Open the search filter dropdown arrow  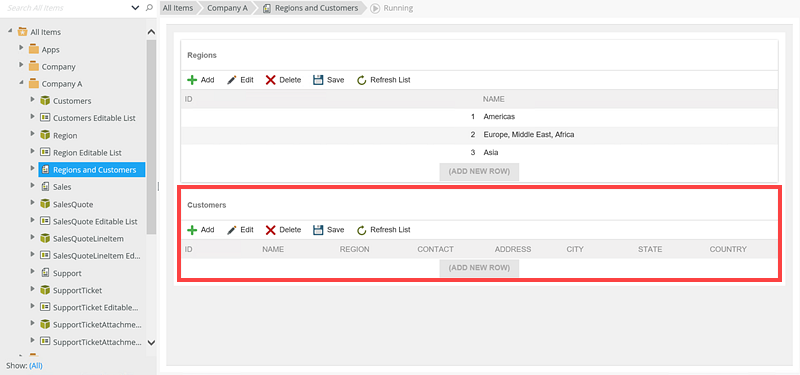(135, 8)
